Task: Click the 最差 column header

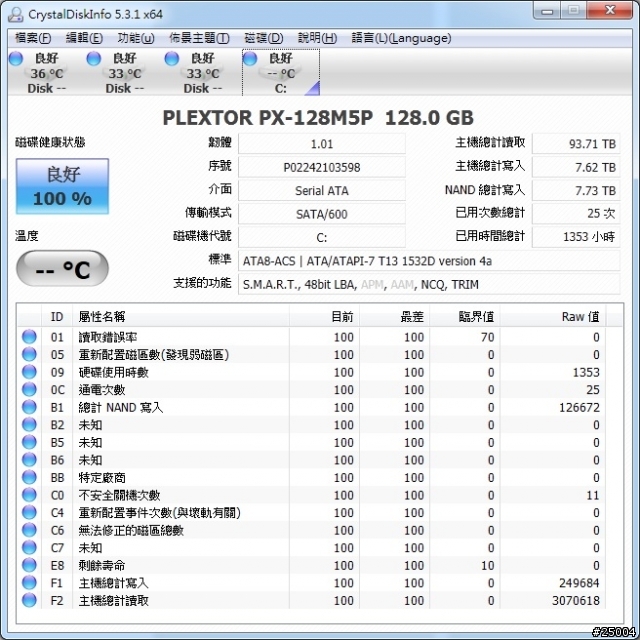Action: [x=394, y=316]
